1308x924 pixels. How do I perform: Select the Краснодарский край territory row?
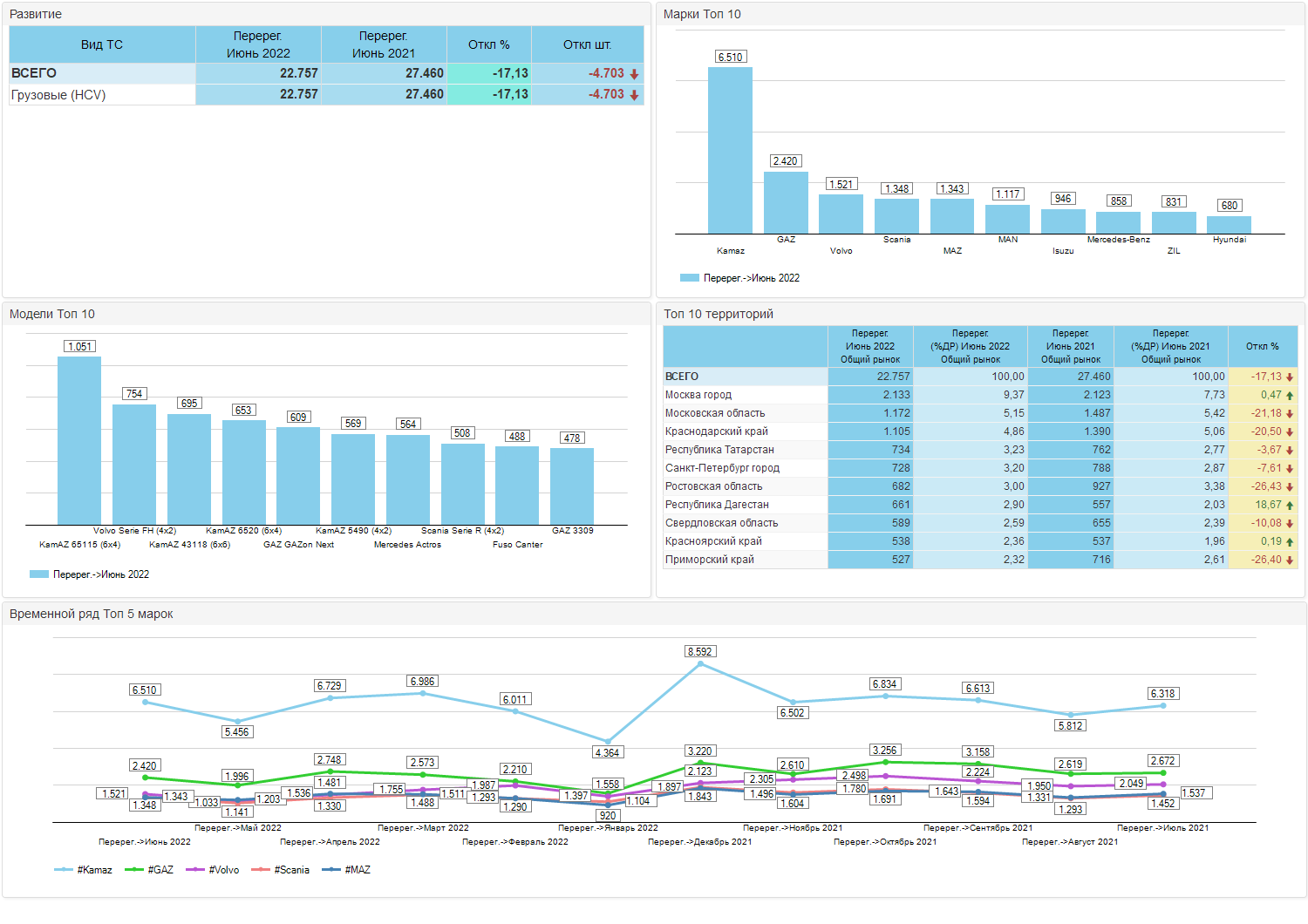980,431
